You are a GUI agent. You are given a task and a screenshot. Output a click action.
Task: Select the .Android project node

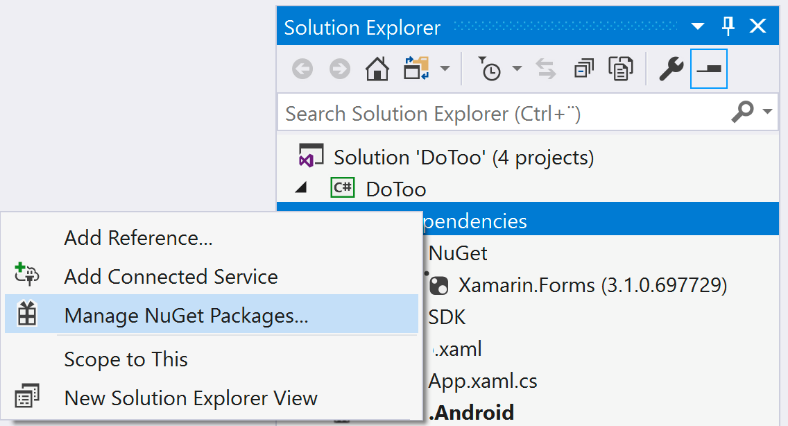pos(472,413)
